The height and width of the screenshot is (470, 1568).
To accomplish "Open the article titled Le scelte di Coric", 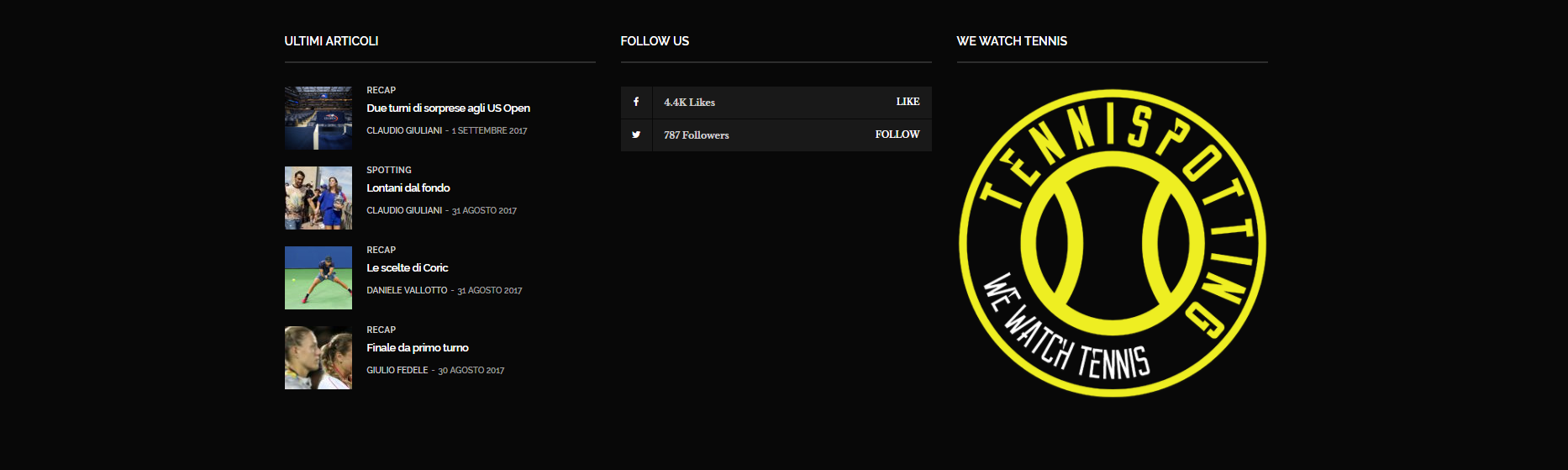I will pos(408,268).
